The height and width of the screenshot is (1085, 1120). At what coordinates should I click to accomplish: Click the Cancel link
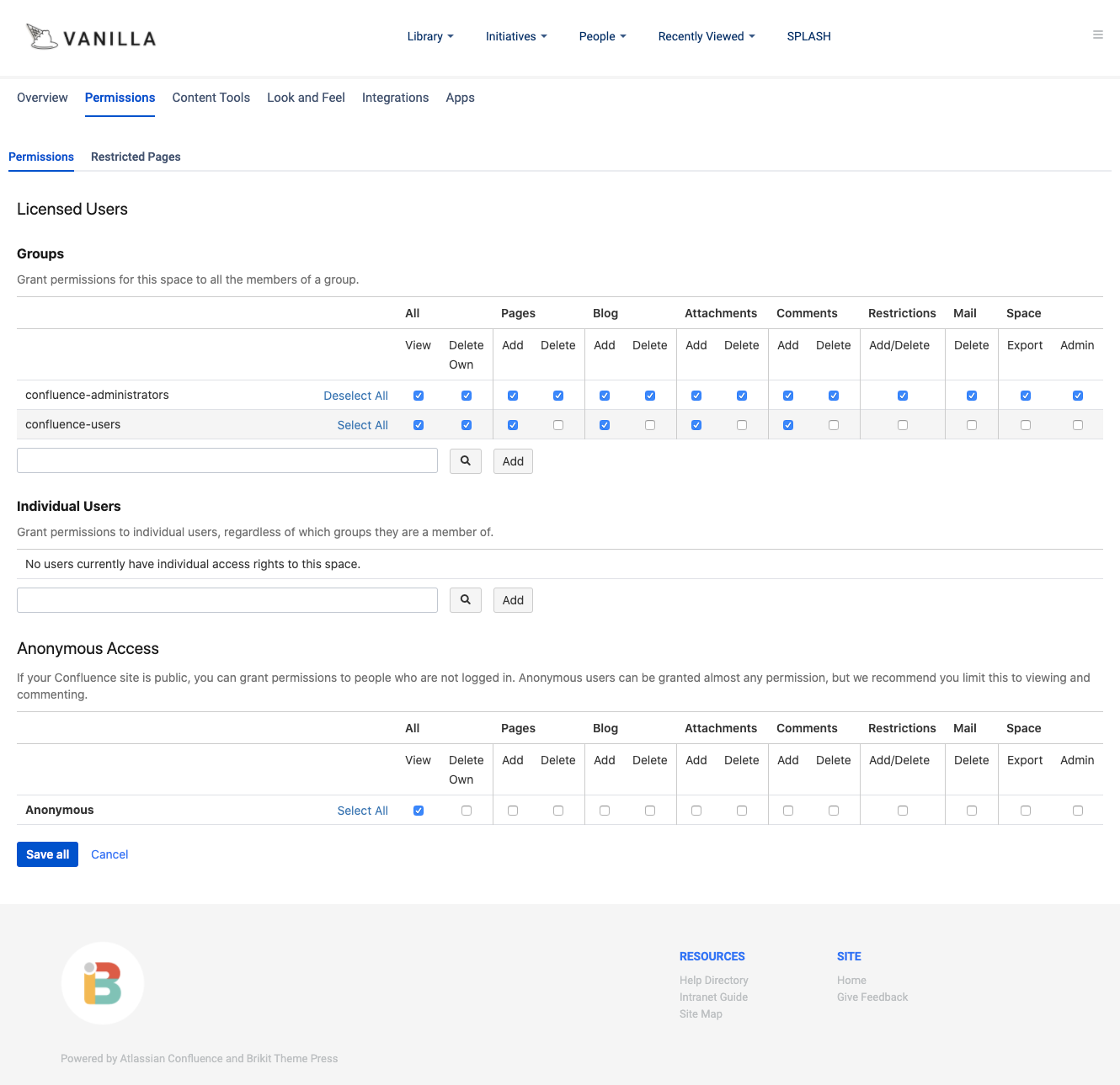click(x=109, y=854)
